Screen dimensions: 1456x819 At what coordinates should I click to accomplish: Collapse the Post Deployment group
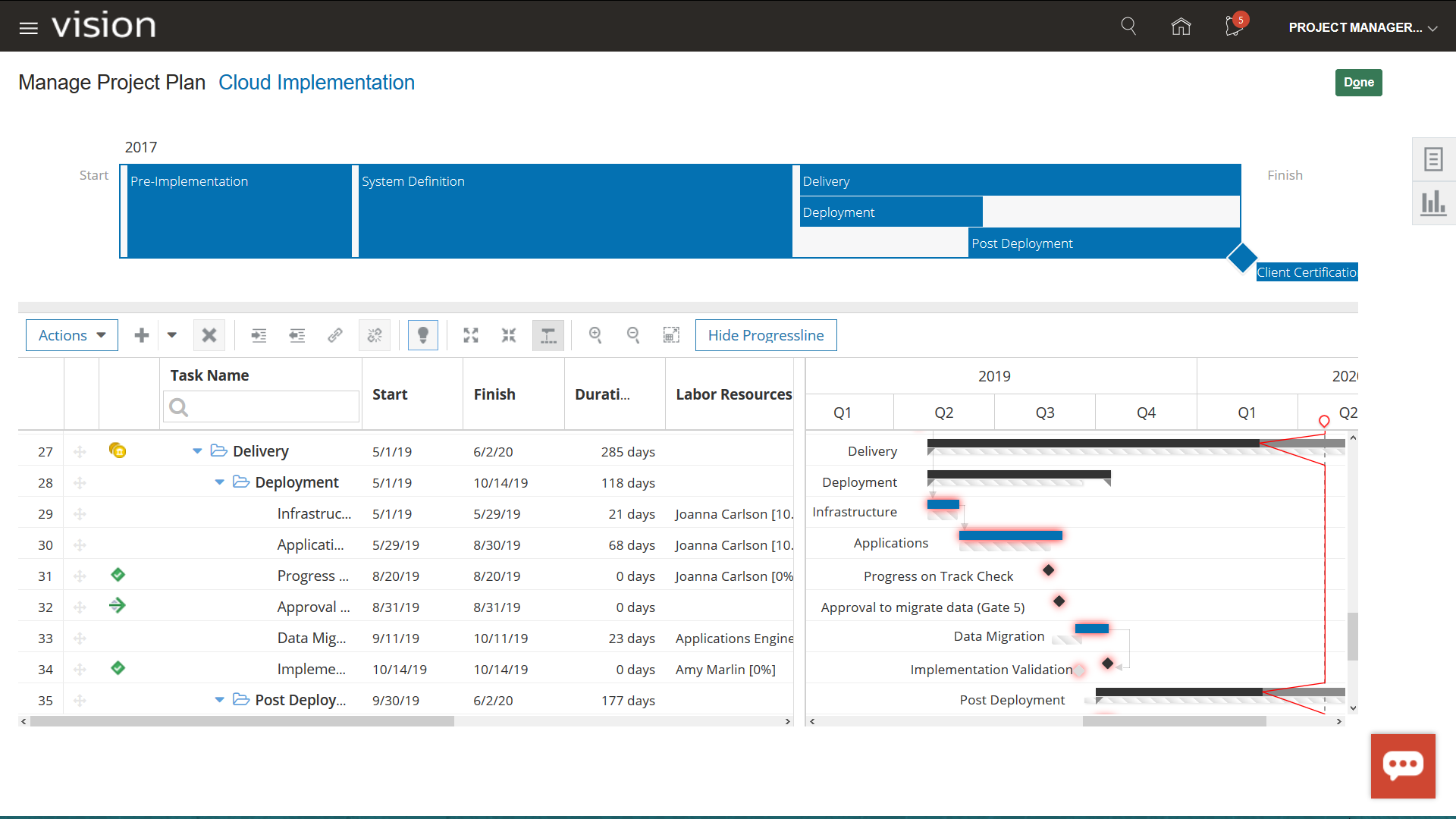point(219,700)
